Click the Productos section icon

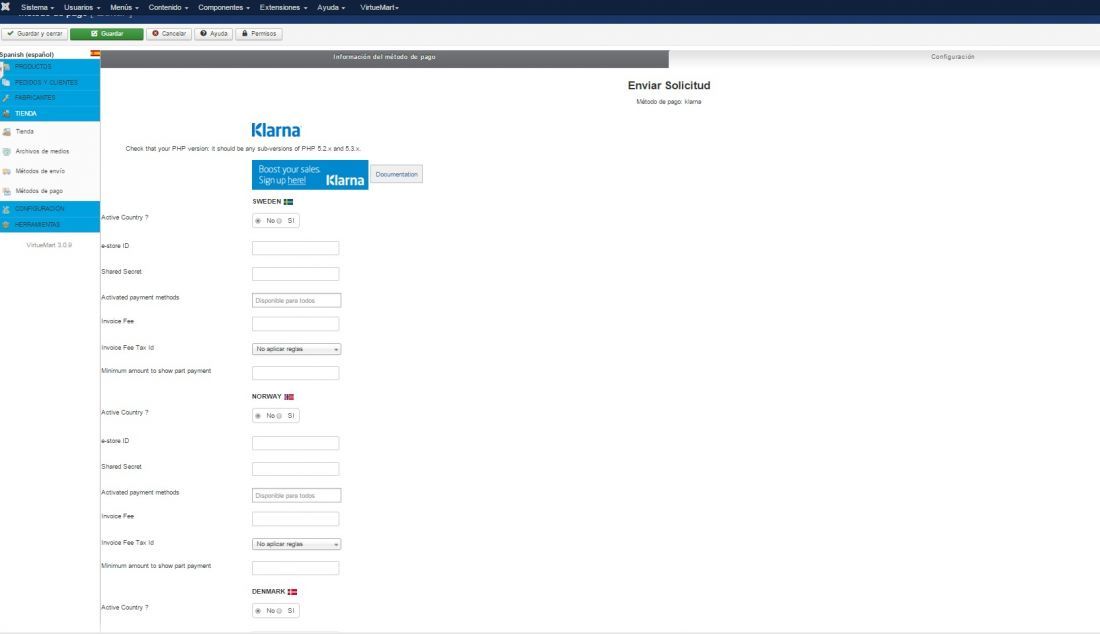(6, 67)
